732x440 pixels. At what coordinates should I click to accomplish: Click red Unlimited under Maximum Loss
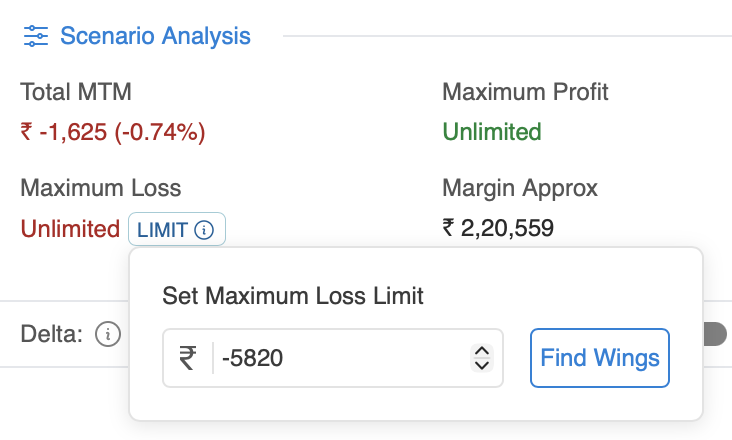pos(70,229)
